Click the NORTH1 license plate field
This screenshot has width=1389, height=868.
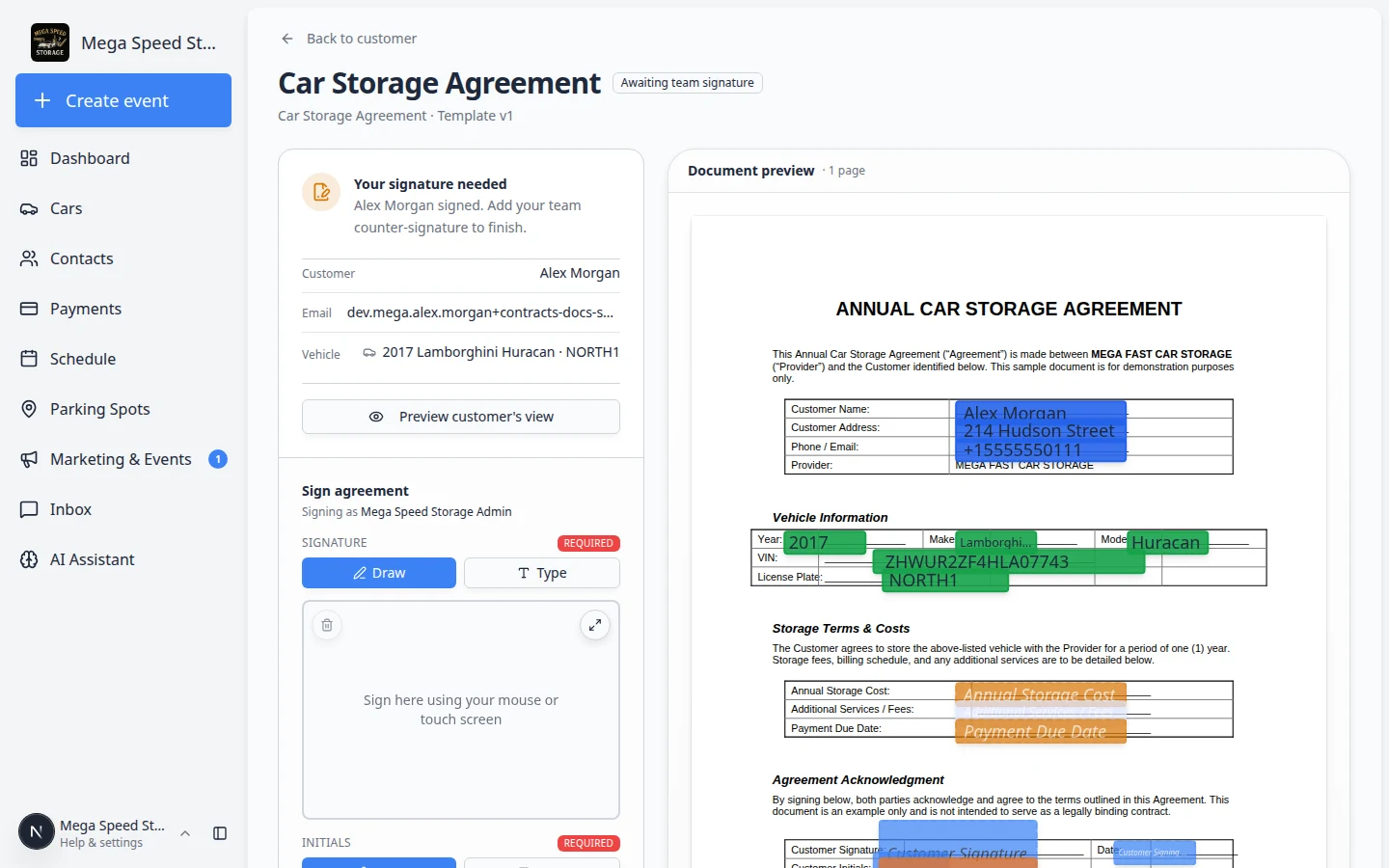click(945, 581)
